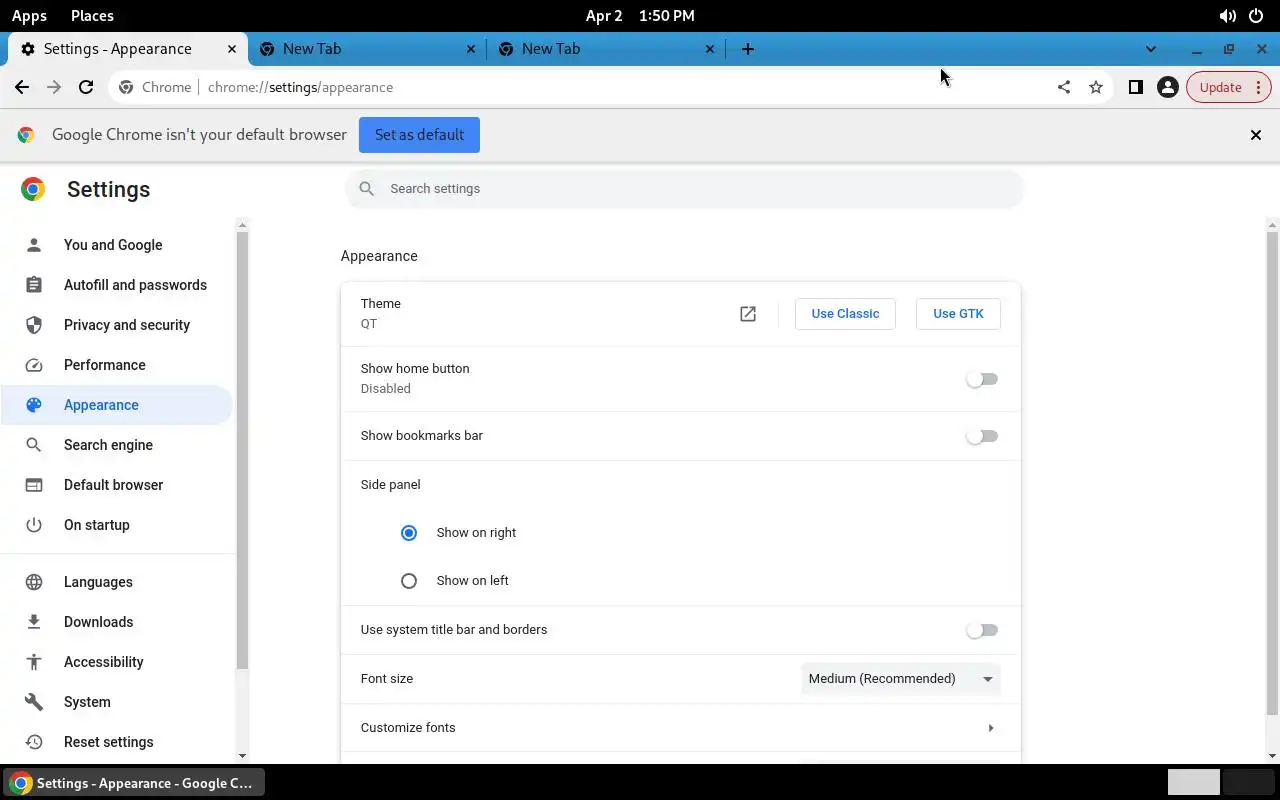Open System settings label in sidebar
The image size is (1280, 800).
(x=87, y=702)
